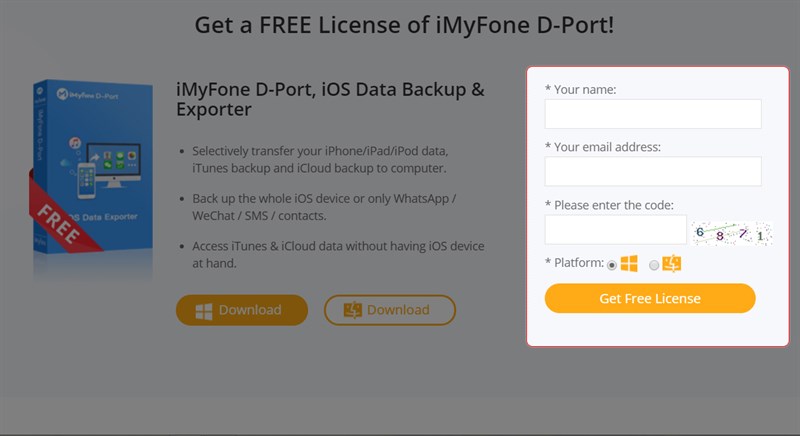This screenshot has width=800, height=436.
Task: Focus the Your email address field
Action: pos(653,171)
